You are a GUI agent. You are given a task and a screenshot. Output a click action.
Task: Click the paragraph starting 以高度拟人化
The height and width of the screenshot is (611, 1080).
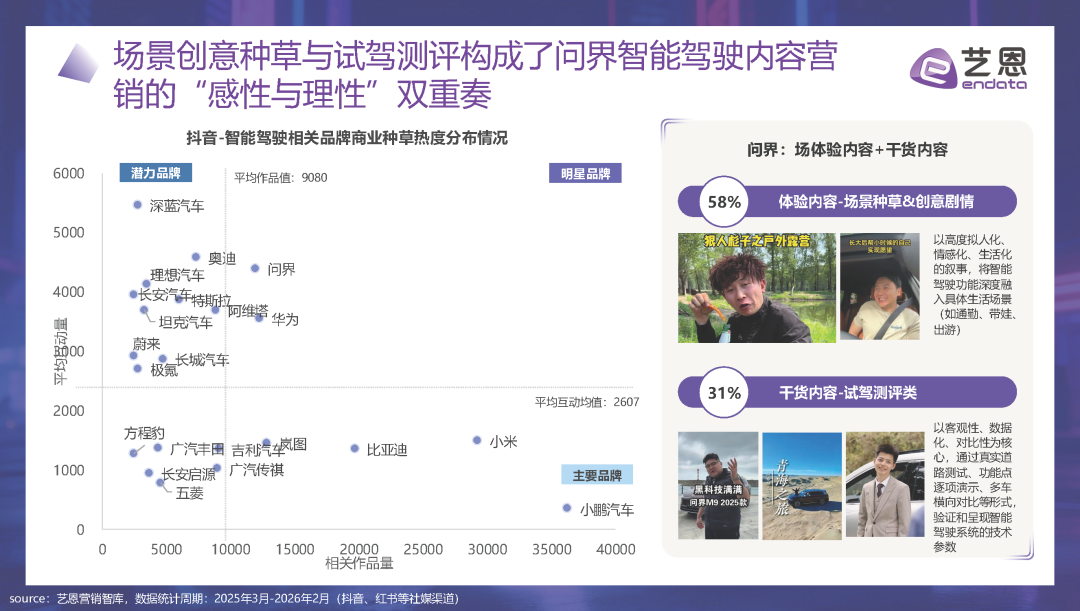[x=975, y=284]
